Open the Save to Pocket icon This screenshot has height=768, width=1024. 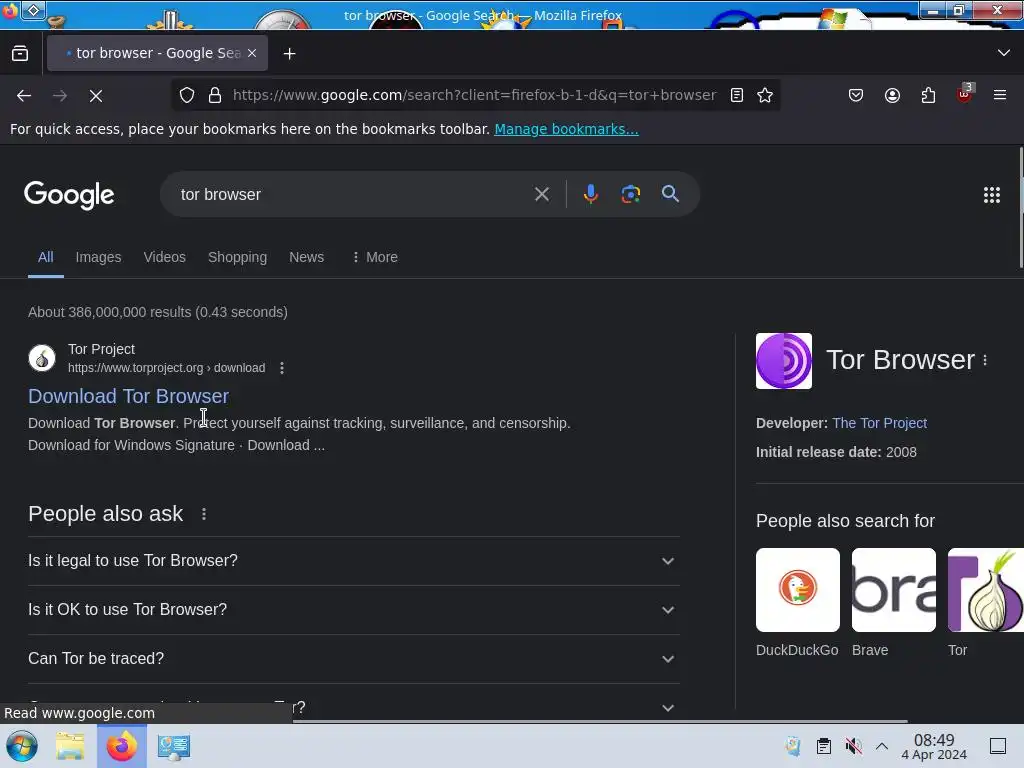click(856, 95)
